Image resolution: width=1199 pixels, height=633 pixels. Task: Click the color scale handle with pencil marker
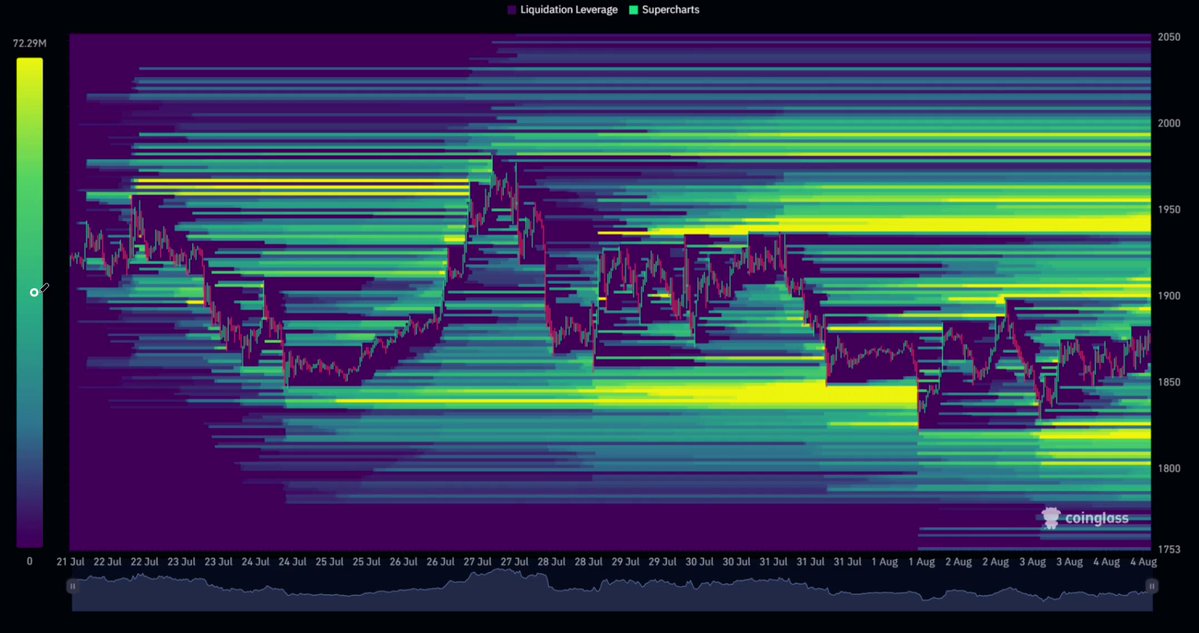(x=34, y=292)
